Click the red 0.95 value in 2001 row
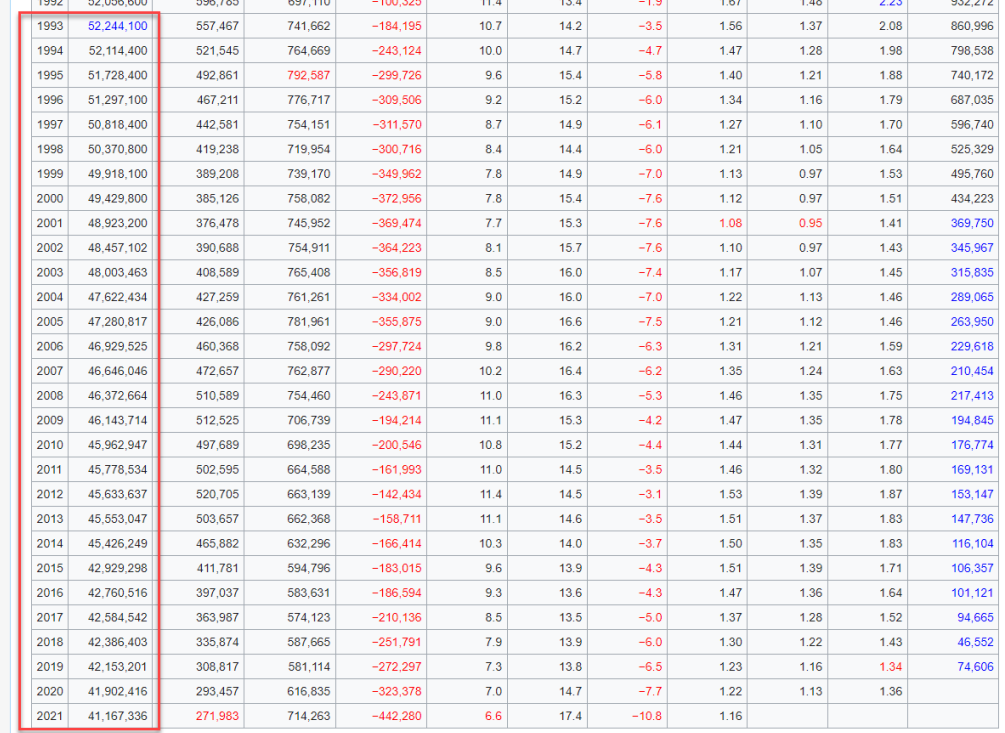Screen dimensions: 1005x733 810,223
